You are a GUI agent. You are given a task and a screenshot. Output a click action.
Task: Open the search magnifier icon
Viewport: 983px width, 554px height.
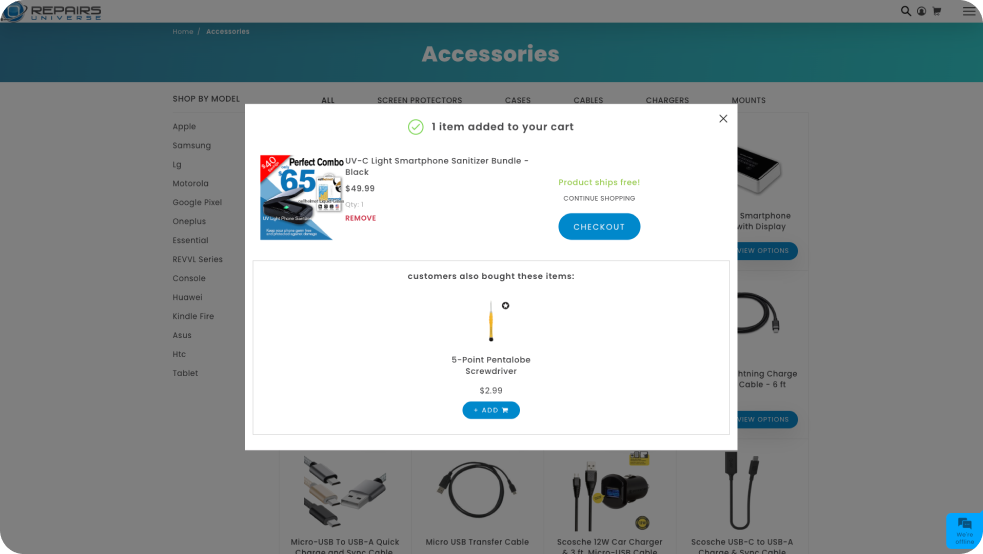tap(905, 11)
